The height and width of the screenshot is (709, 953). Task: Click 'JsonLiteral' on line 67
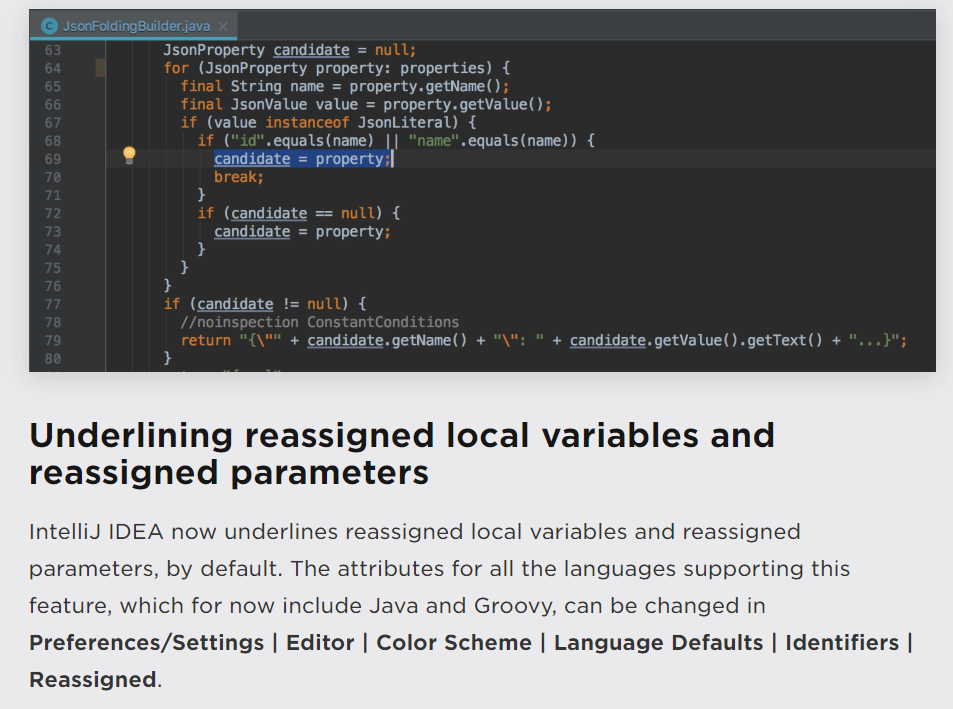tap(404, 123)
